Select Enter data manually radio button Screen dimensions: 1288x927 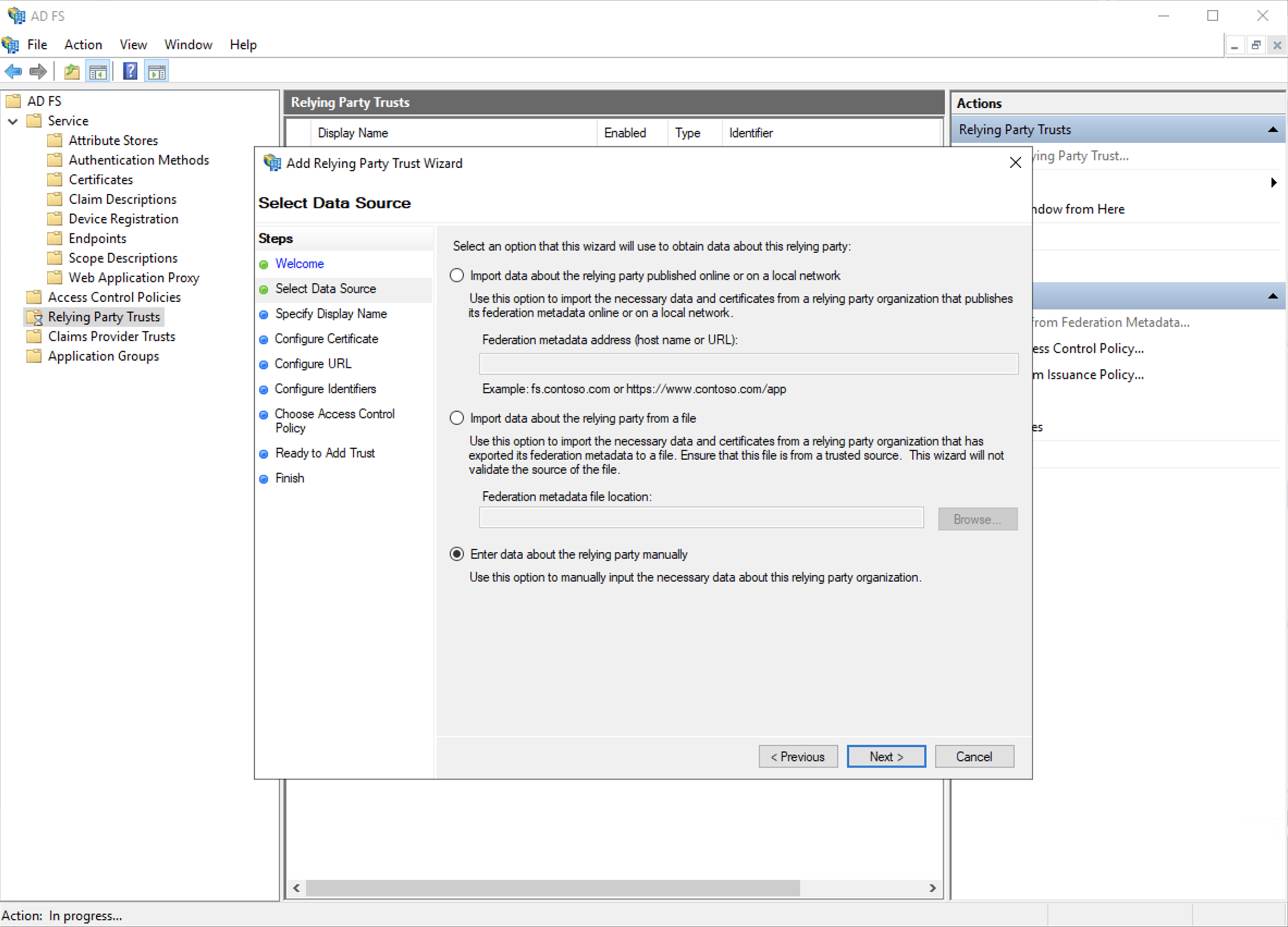pyautogui.click(x=457, y=554)
